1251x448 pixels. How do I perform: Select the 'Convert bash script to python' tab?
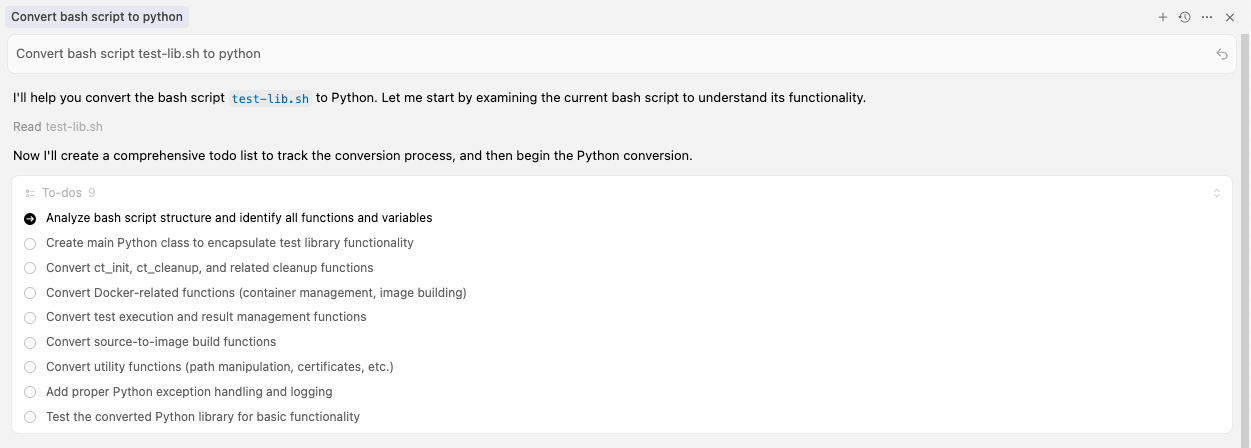tap(97, 17)
